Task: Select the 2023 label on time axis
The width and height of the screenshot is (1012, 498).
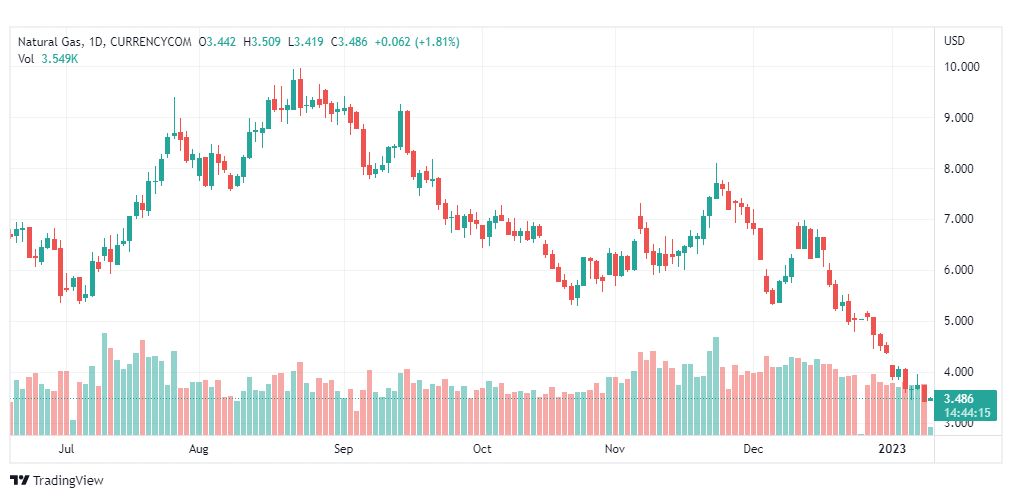Action: (895, 449)
